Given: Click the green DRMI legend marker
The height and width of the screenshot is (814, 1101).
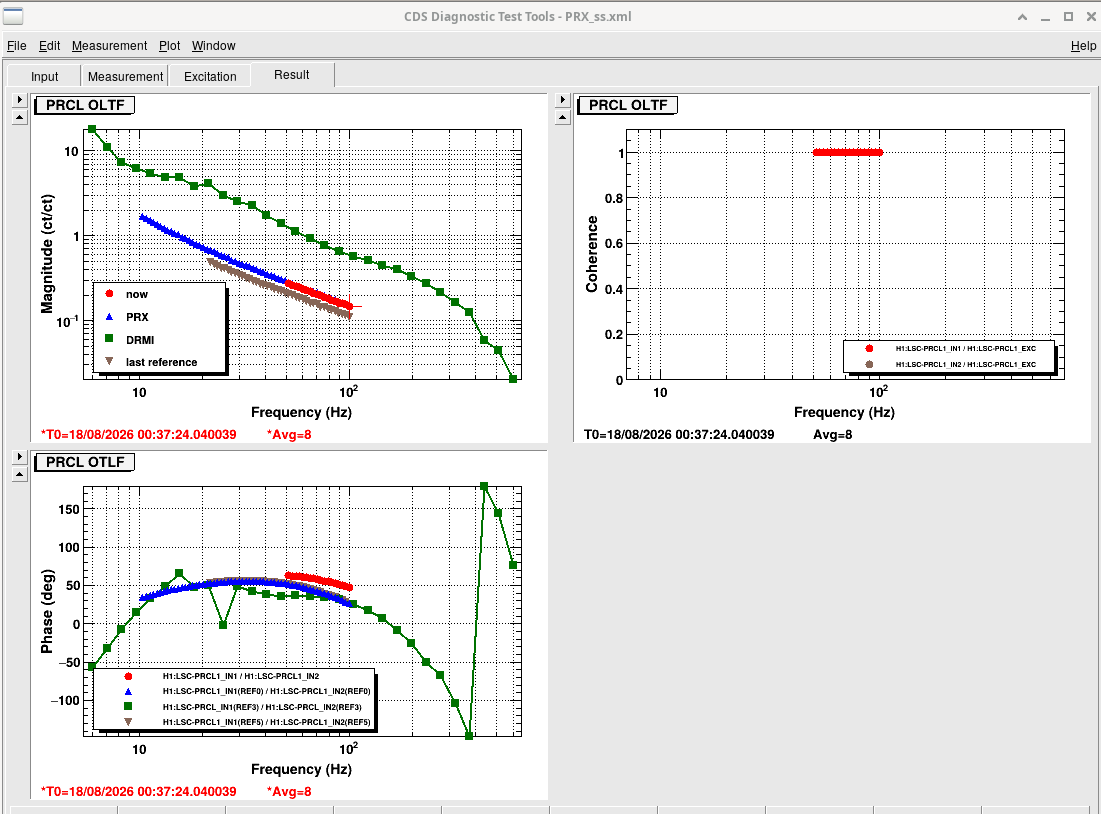Looking at the screenshot, I should point(109,339).
